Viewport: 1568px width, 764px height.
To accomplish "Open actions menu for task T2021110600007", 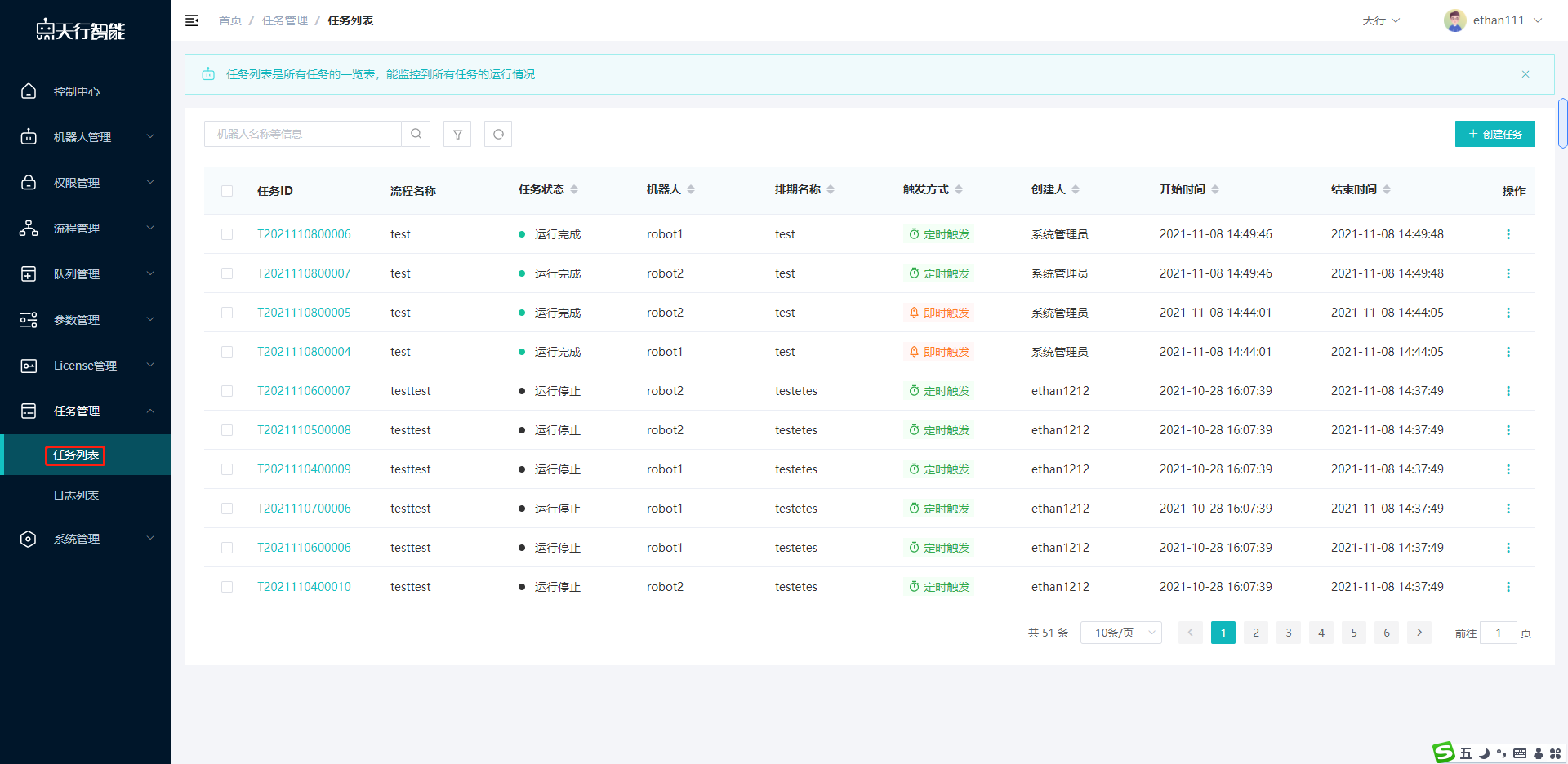I will (x=1508, y=391).
